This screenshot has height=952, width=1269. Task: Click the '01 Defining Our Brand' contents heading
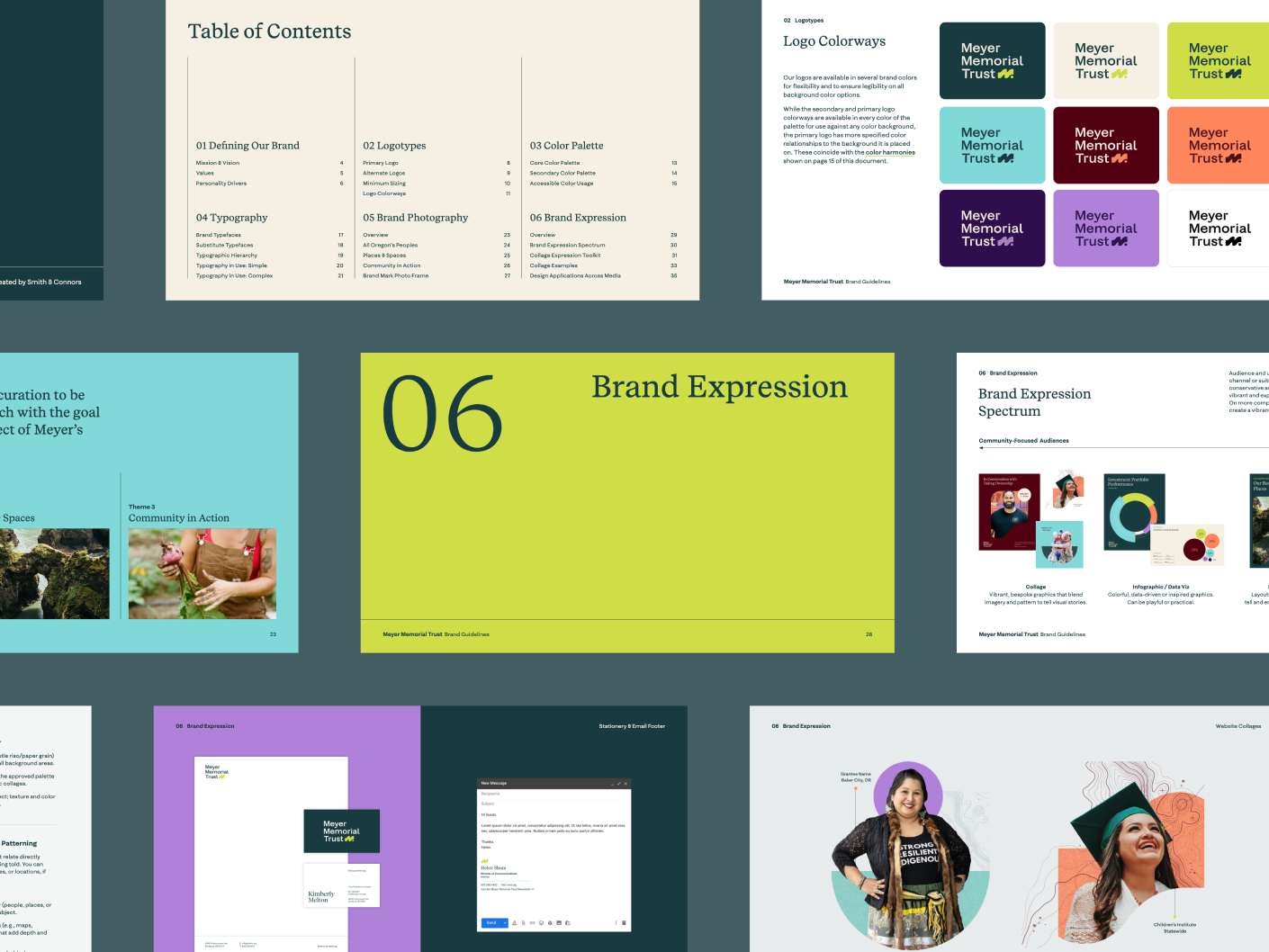coord(247,146)
